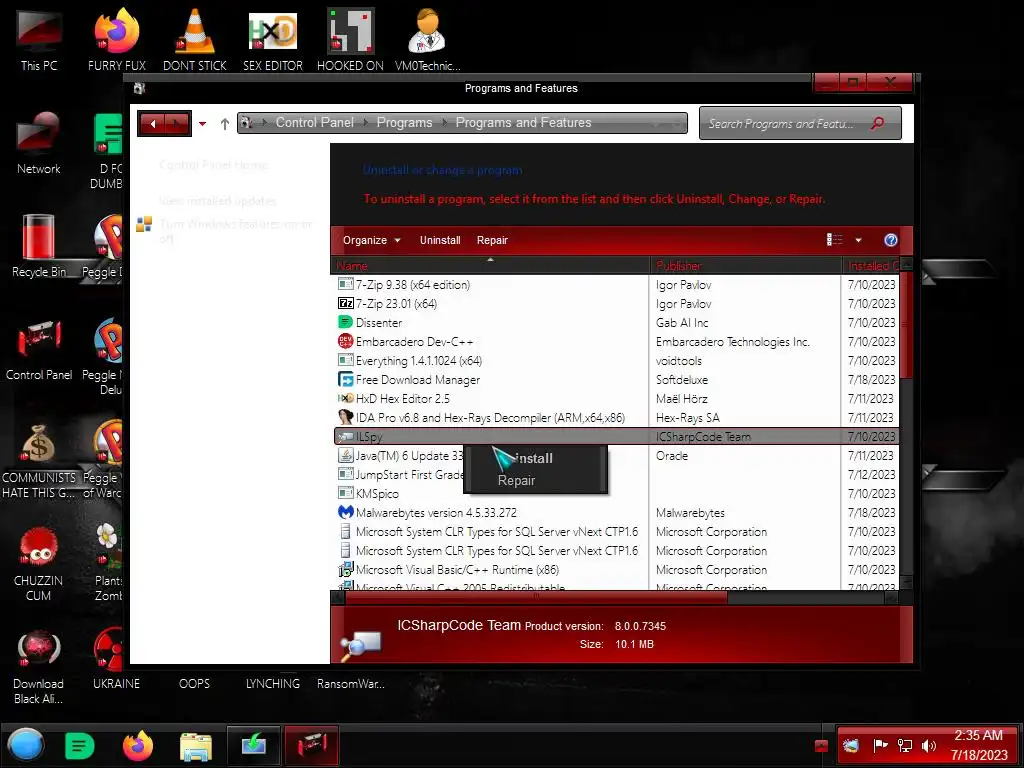1024x768 pixels.
Task: Open the Recycle Bin
Action: click(39, 246)
